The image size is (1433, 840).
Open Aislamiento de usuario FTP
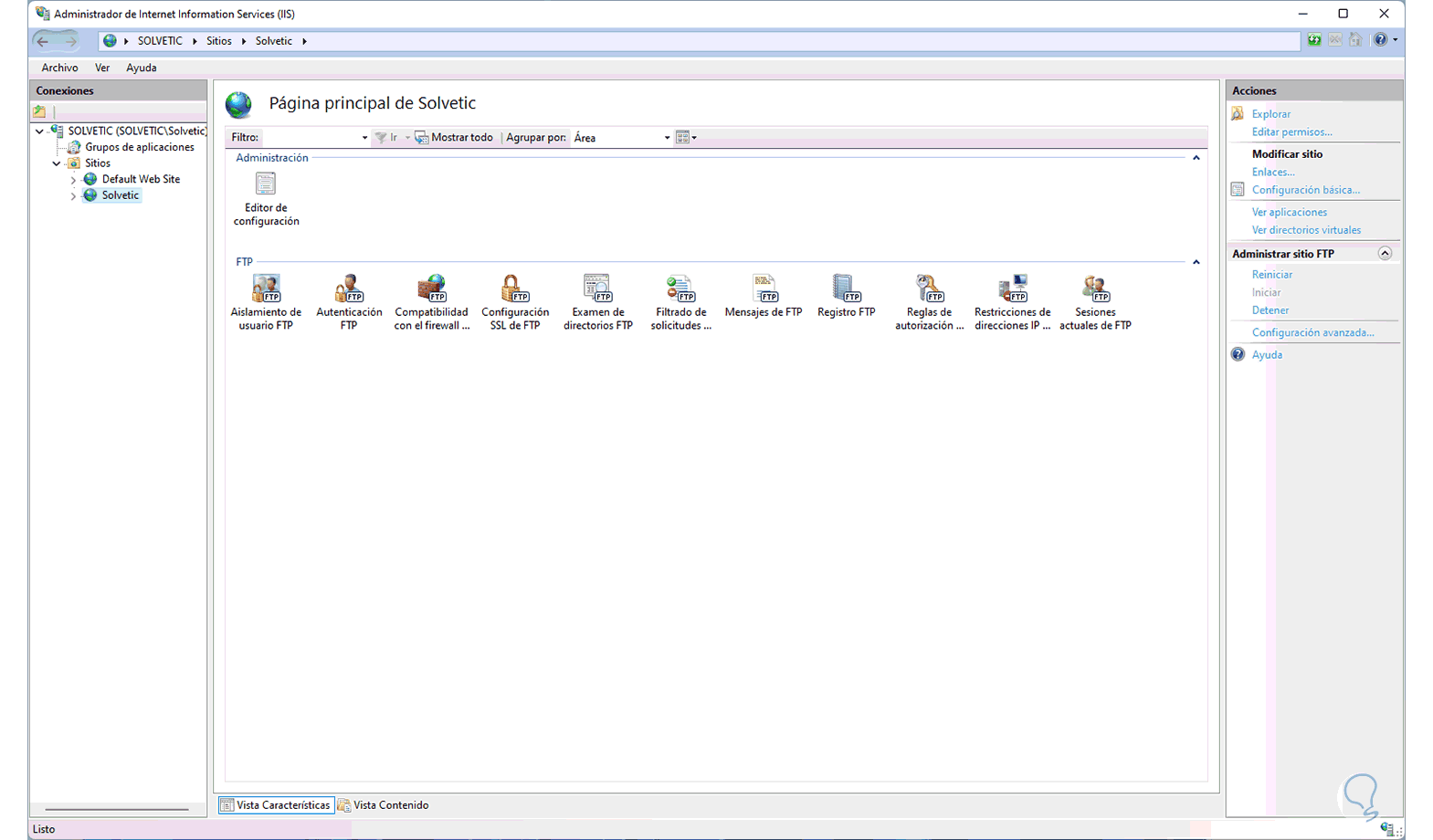pyautogui.click(x=266, y=302)
